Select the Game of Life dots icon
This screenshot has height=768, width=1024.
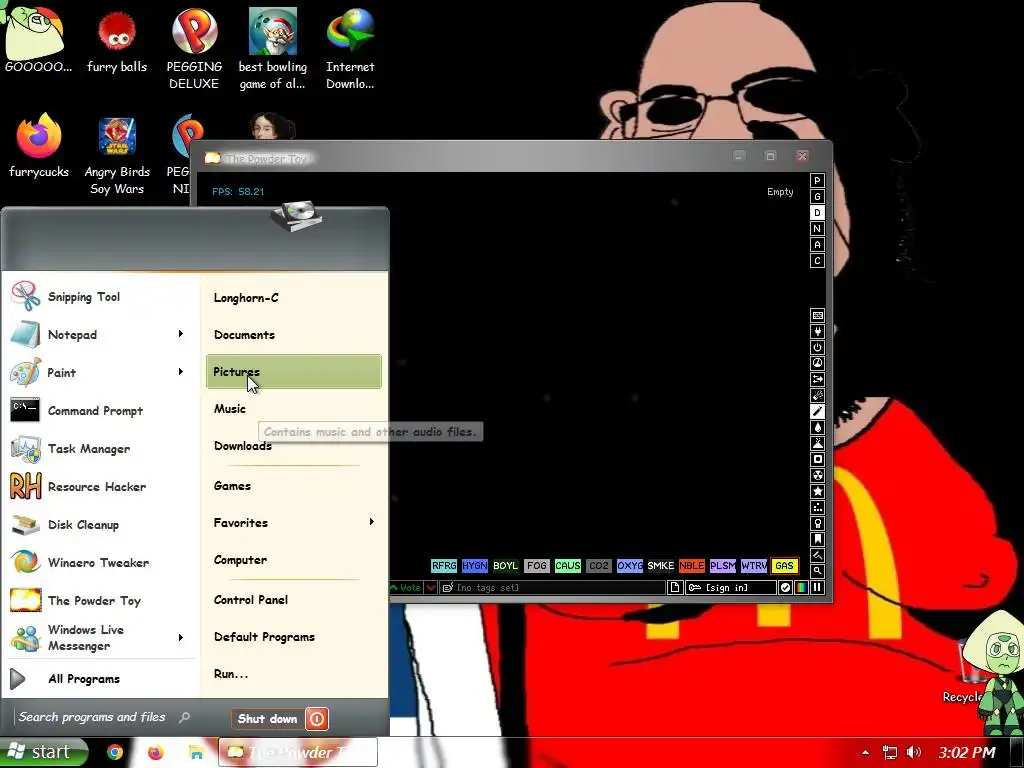coord(817,507)
